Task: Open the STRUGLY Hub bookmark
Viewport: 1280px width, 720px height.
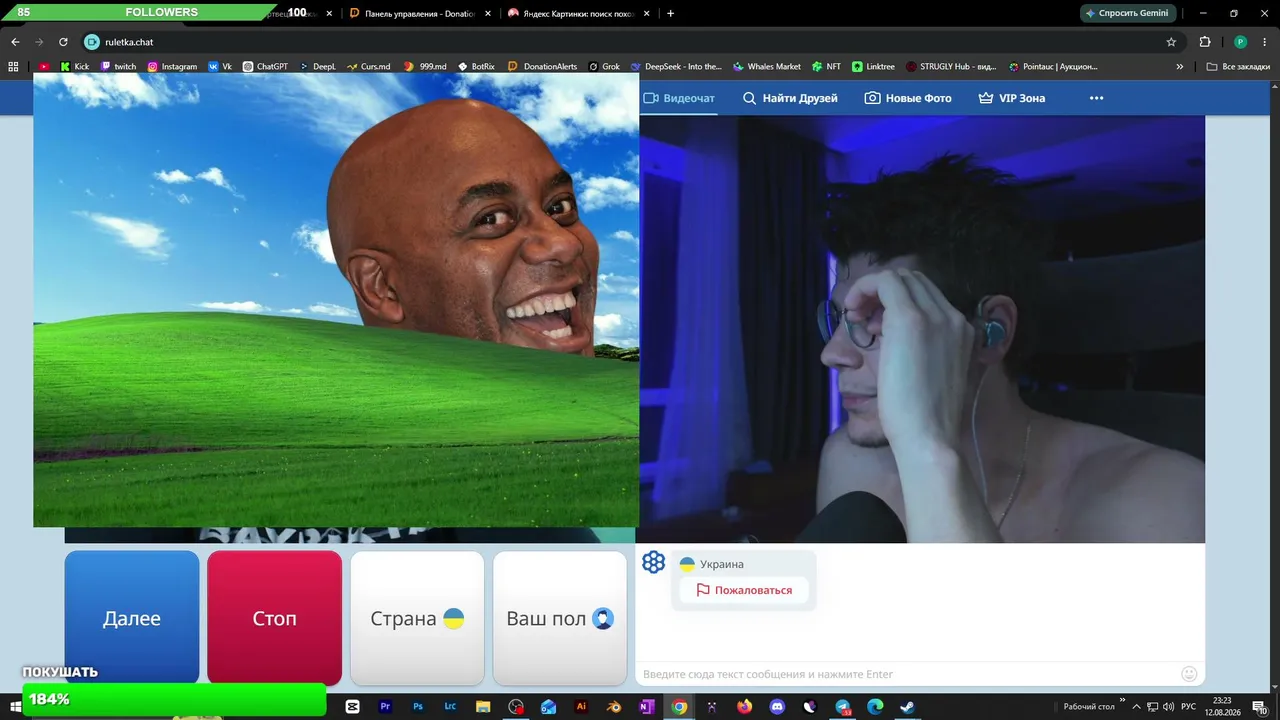Action: (951, 66)
